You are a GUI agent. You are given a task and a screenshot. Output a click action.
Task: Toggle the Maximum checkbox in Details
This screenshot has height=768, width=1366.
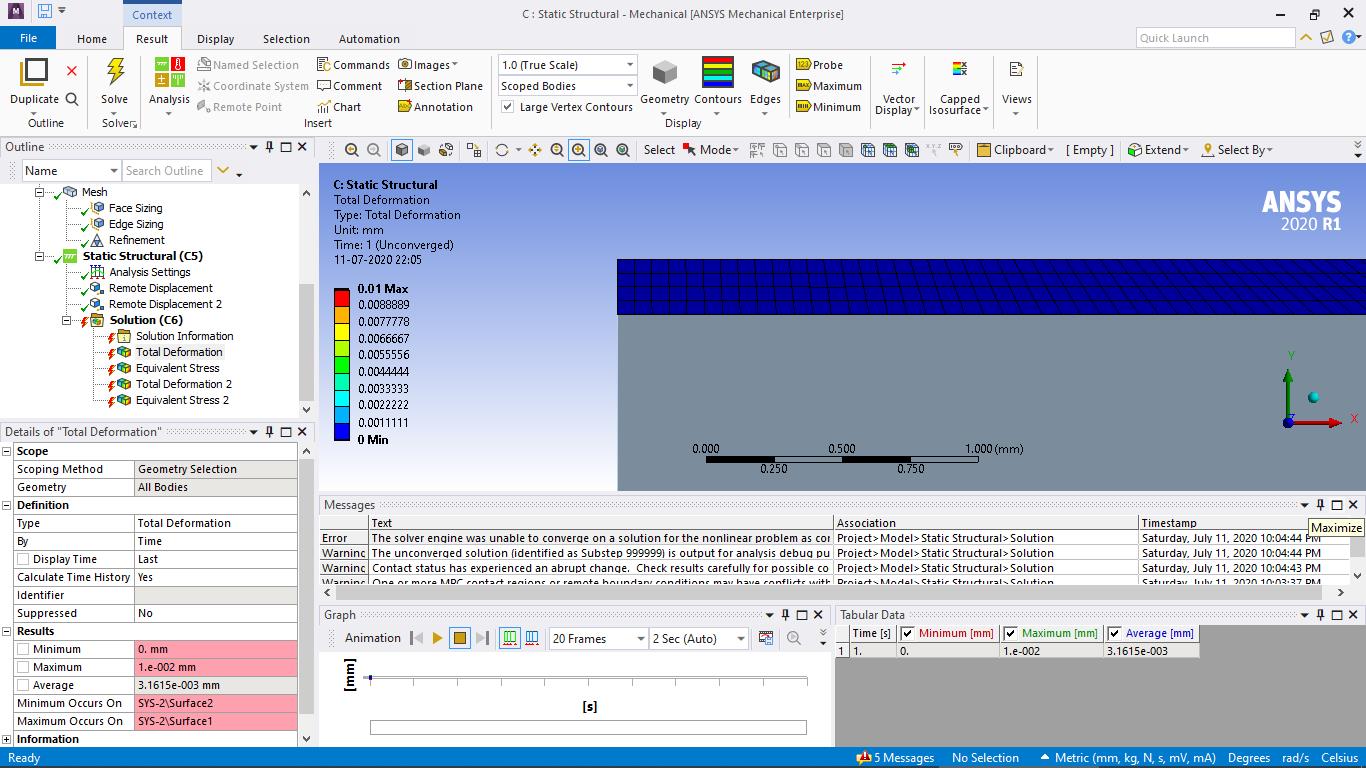click(x=23, y=667)
